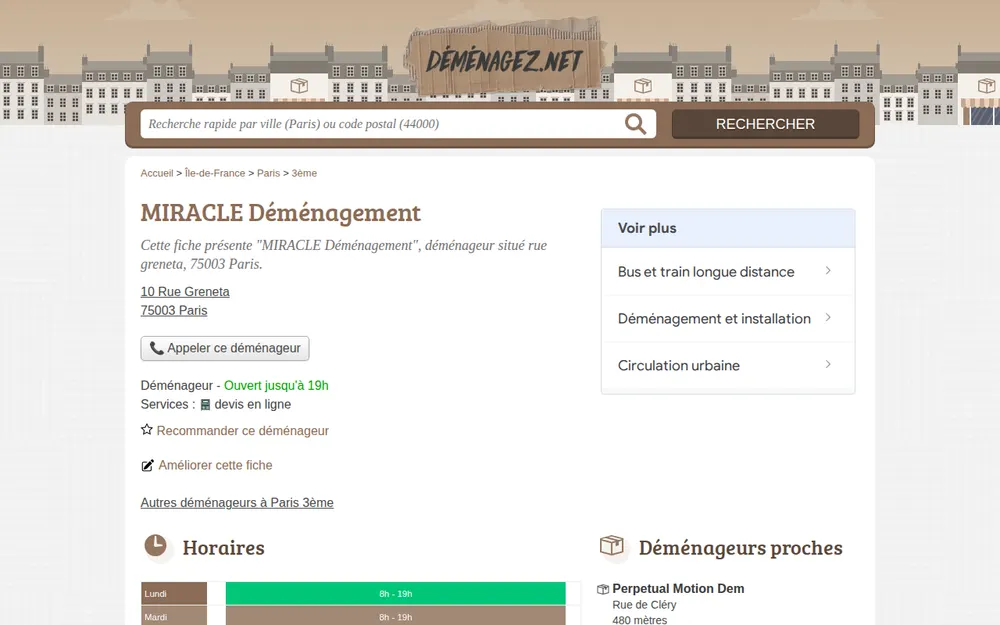Screen dimensions: 1000x625
Task: Click the star icon to recommend mover
Action: coord(147,430)
